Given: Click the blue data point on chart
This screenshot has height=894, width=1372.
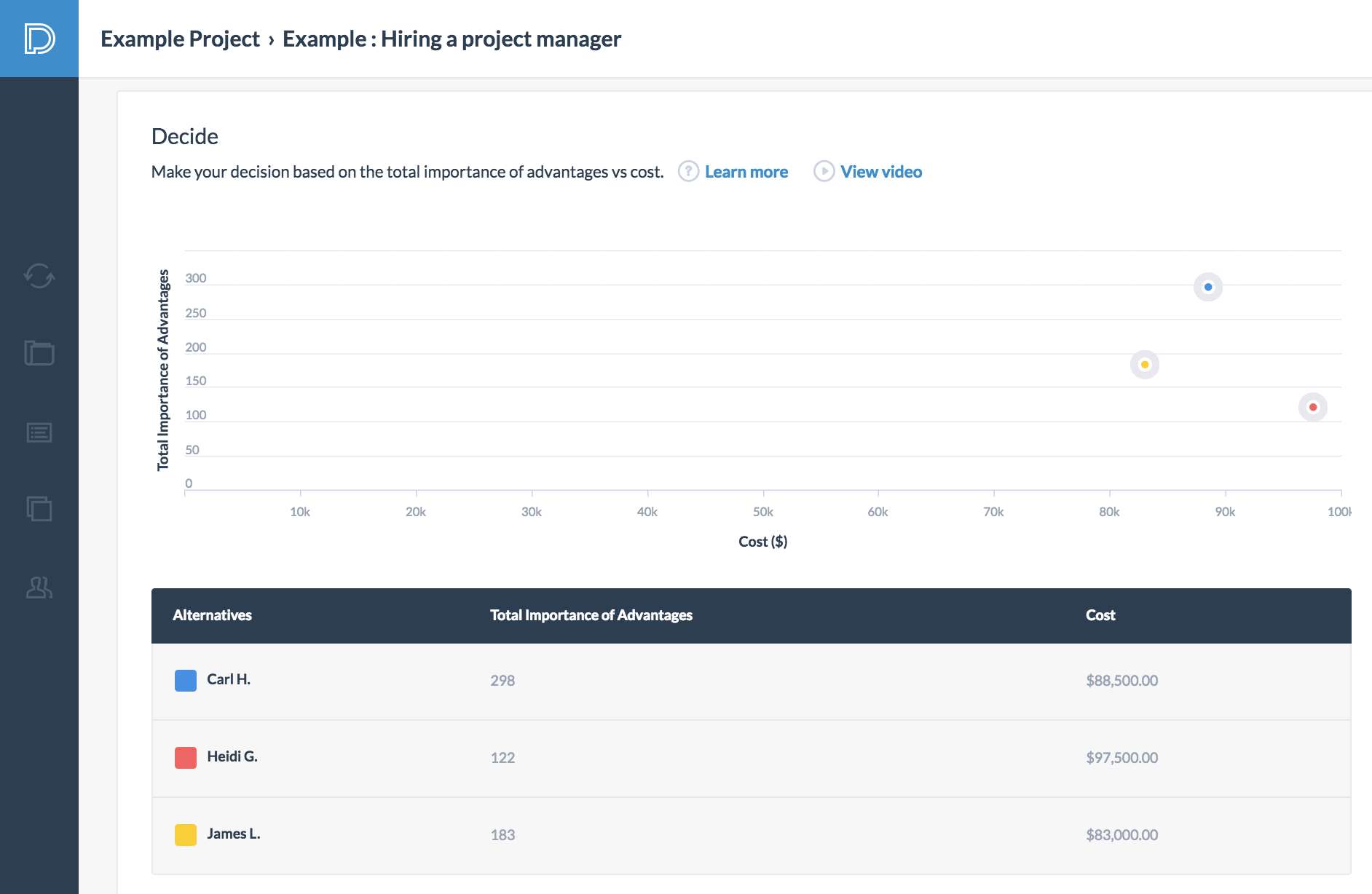Looking at the screenshot, I should pos(1208,287).
